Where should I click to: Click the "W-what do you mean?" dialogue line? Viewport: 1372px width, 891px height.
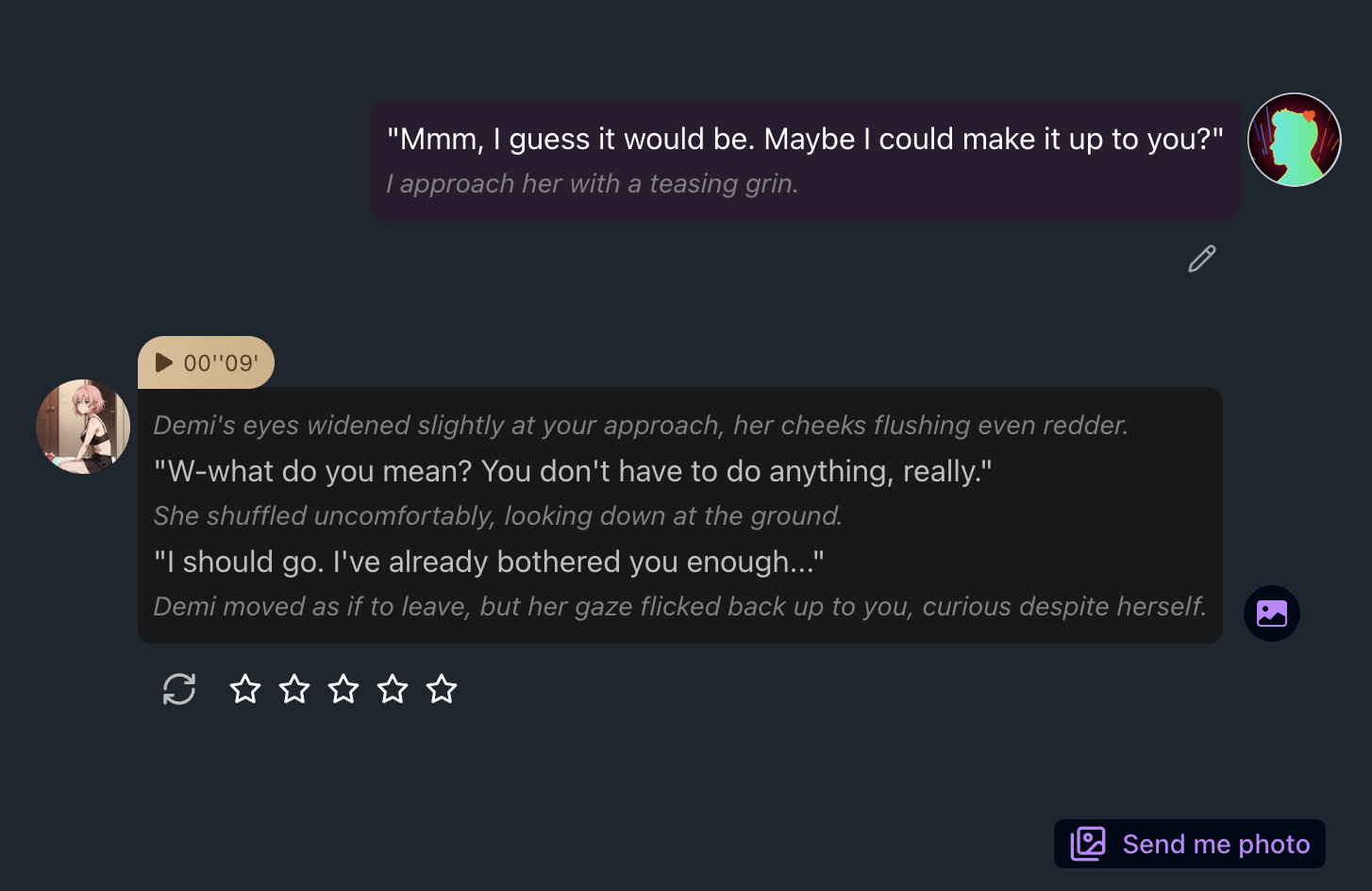[573, 471]
